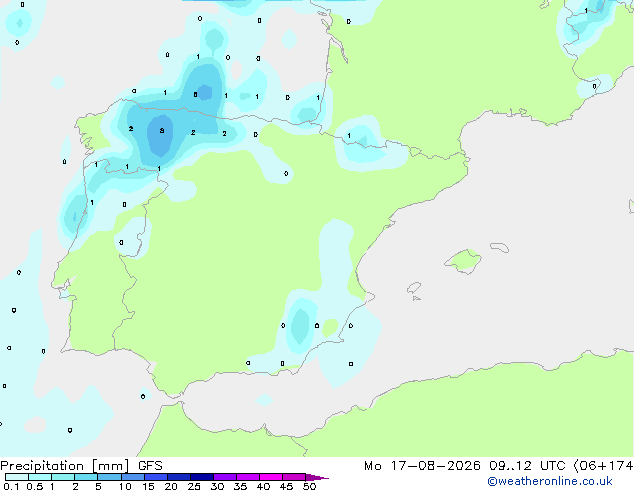Click the "09..12" time range
This screenshot has height=490, width=634.
pyautogui.click(x=510, y=466)
